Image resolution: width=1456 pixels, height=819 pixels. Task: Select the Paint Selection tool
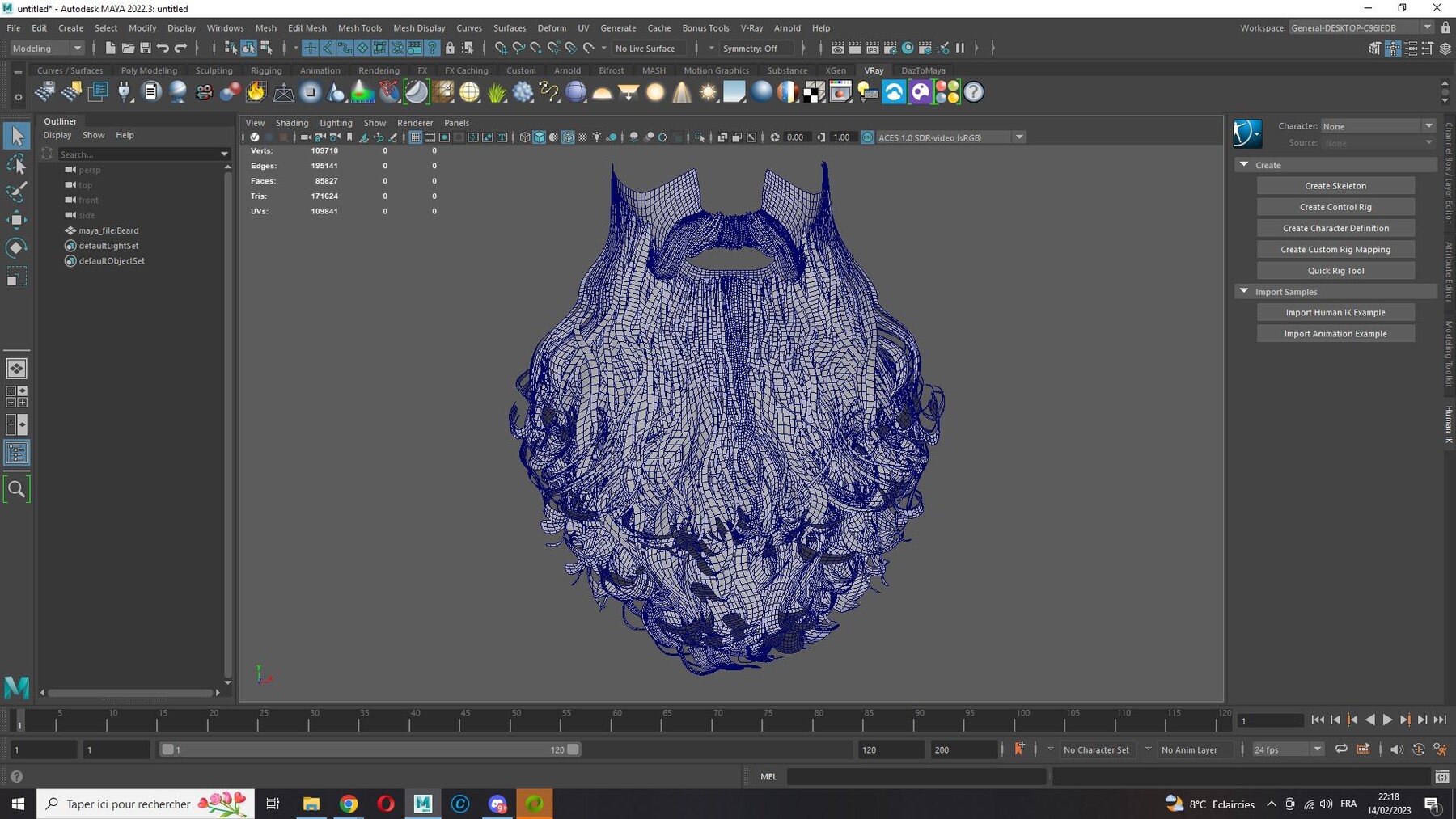click(16, 192)
